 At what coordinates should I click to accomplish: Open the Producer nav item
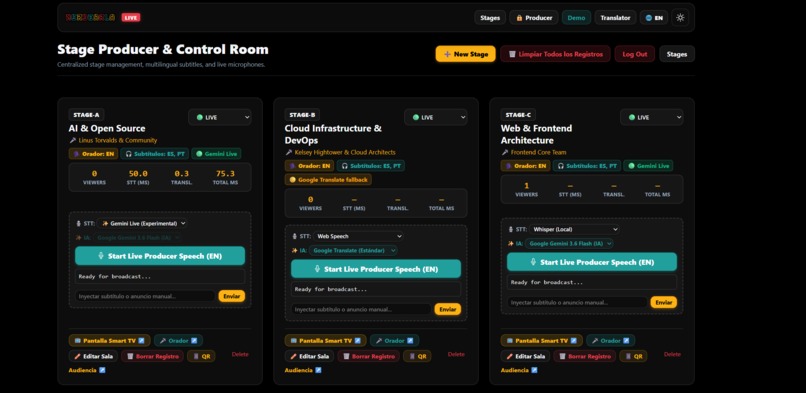(x=534, y=17)
